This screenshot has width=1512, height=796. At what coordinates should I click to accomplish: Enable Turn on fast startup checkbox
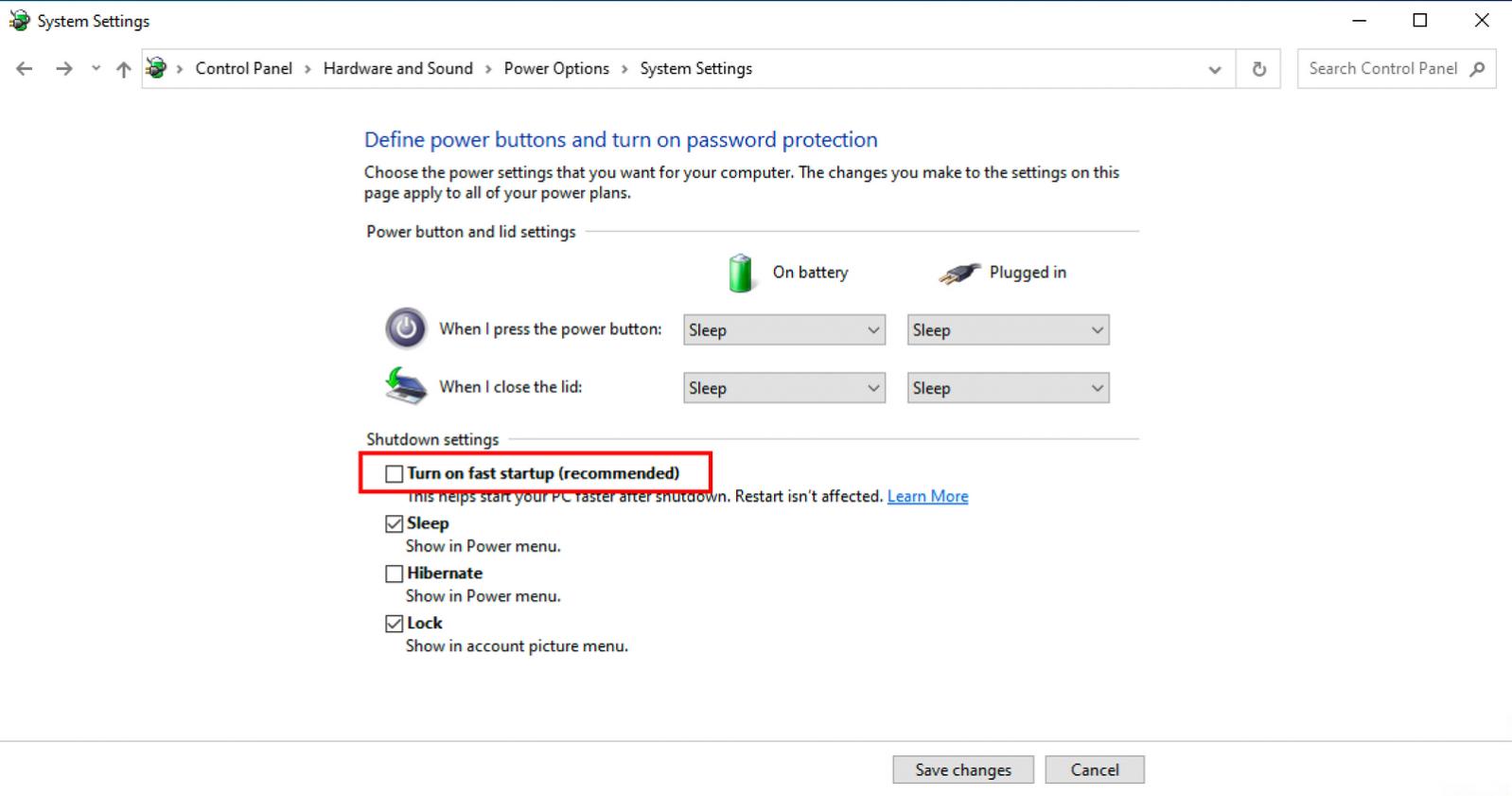(x=395, y=474)
